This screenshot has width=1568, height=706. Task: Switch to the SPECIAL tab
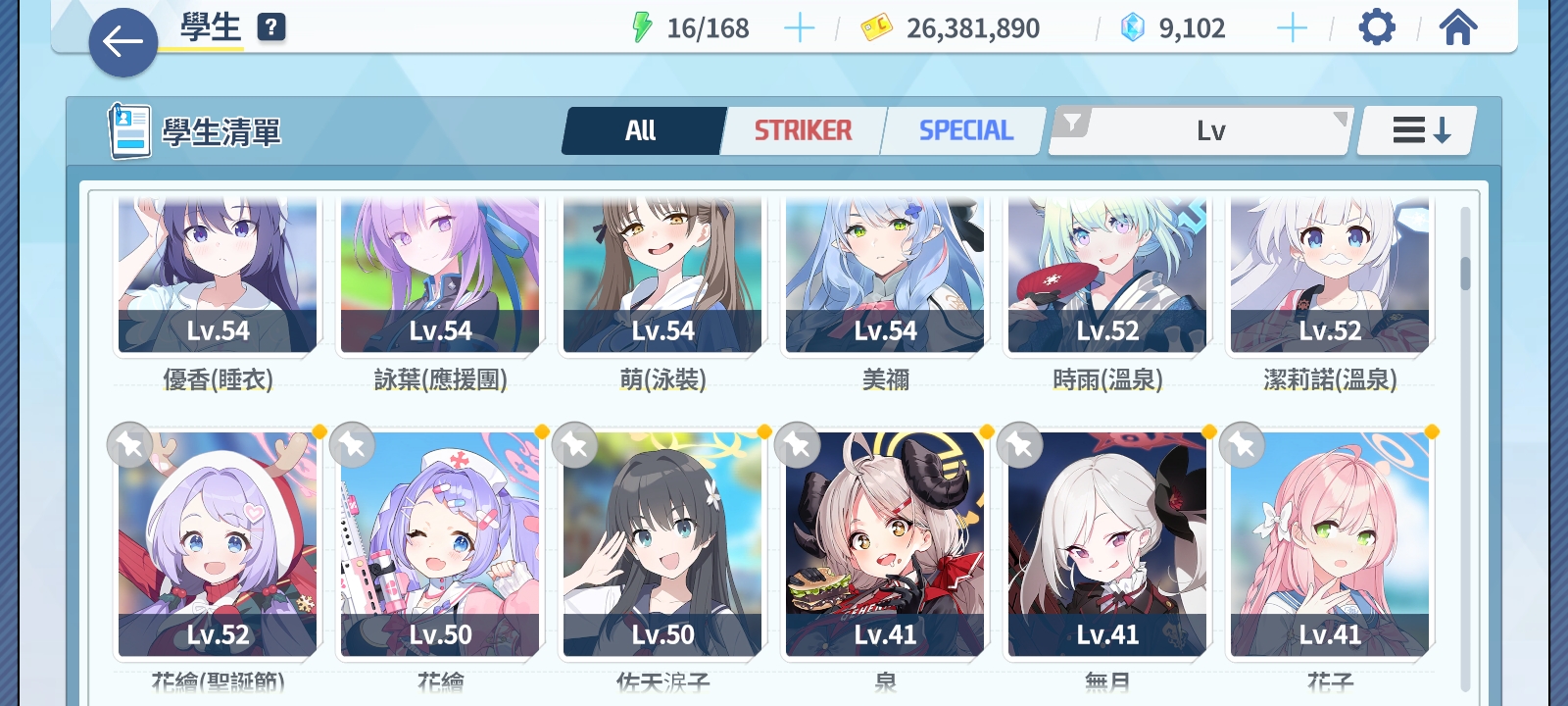tap(965, 130)
